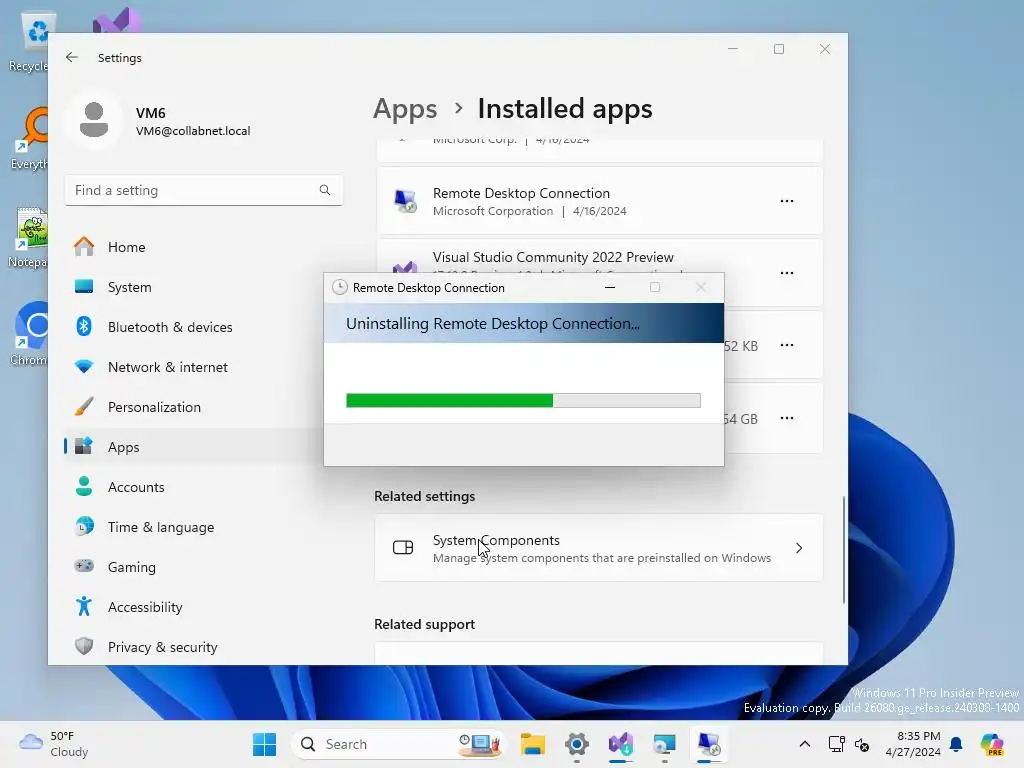Select the Chrome desktop shortcut
Screen dimensions: 1024x768
coord(29,334)
